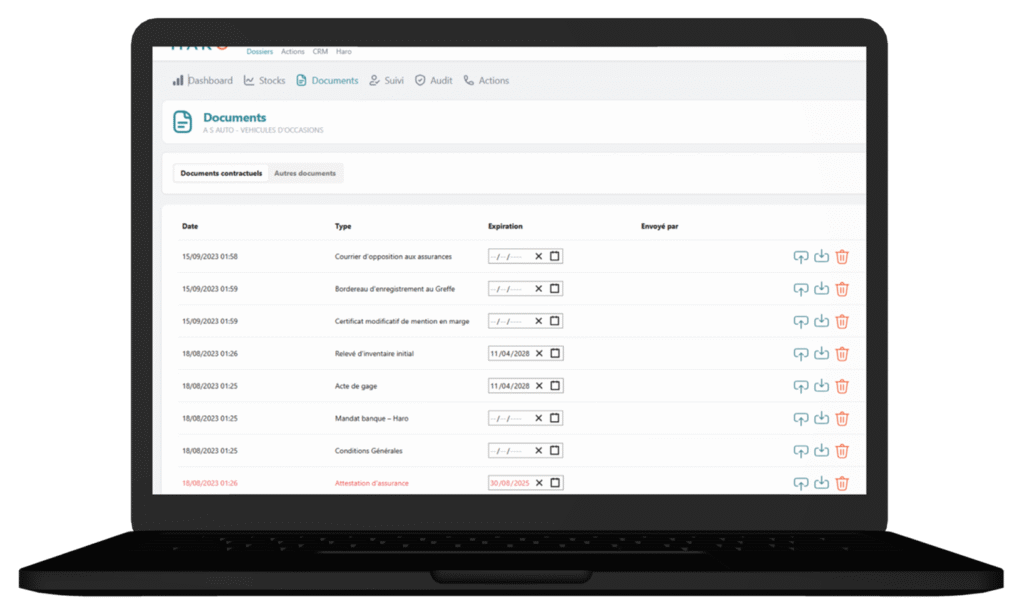This screenshot has height=614, width=1024.
Task: Open calendar picker for Acte de gage expiration
Action: coord(555,386)
